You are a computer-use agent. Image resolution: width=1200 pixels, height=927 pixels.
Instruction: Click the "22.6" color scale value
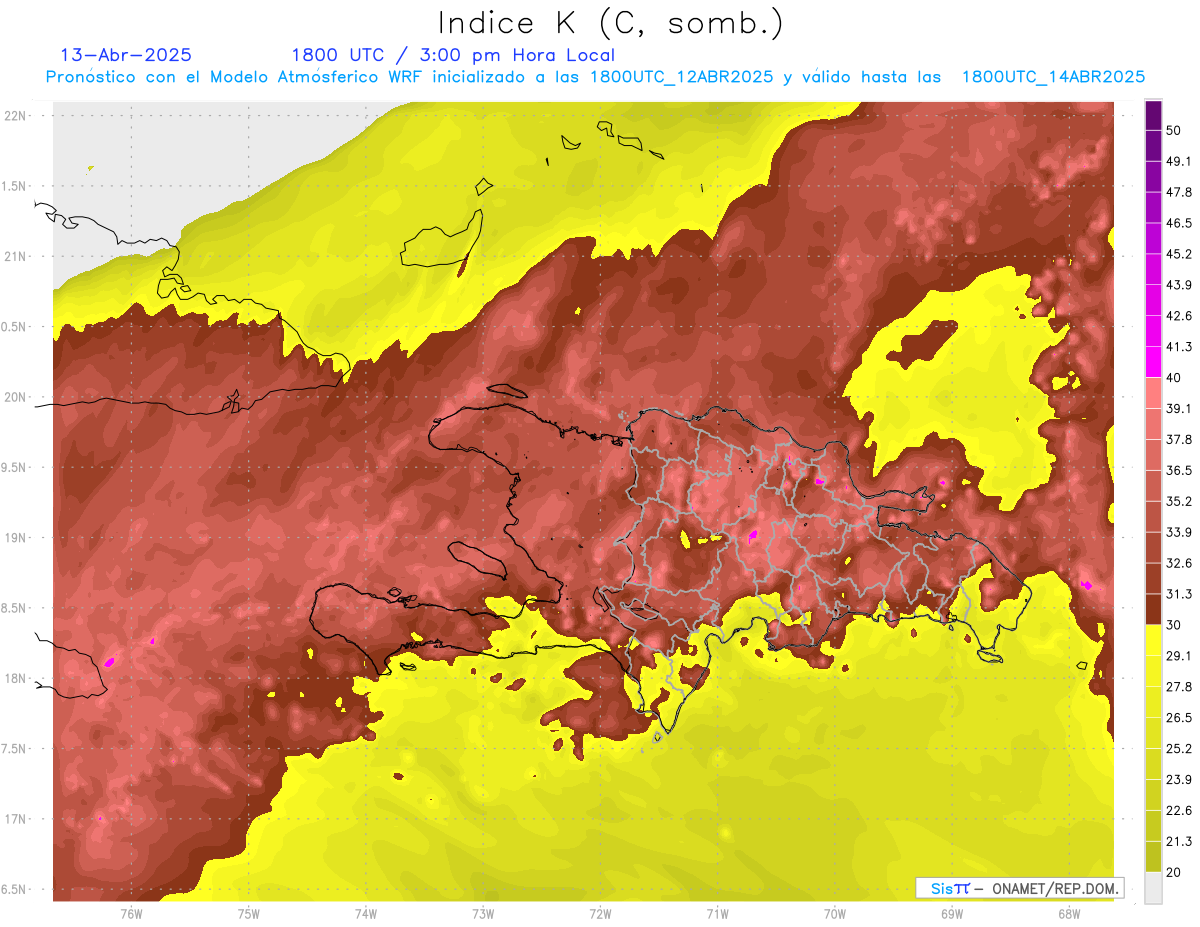[1179, 810]
